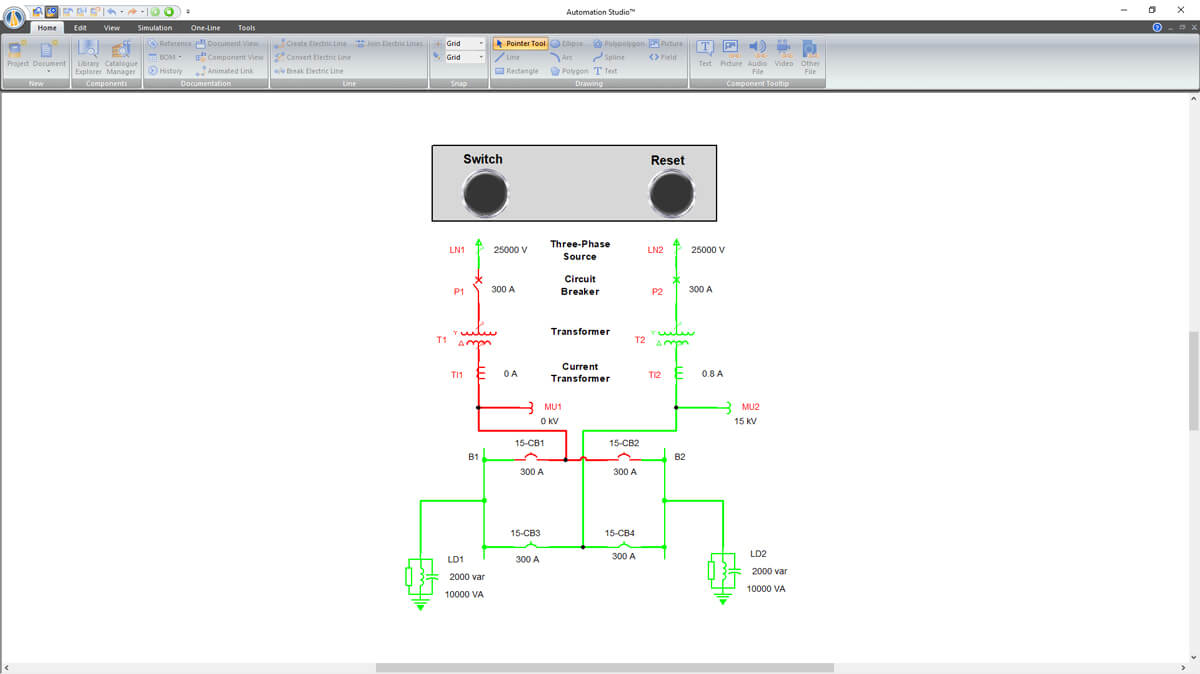Viewport: 1200px width, 674px height.
Task: Open the One-Line ribbon tab
Action: pos(205,28)
